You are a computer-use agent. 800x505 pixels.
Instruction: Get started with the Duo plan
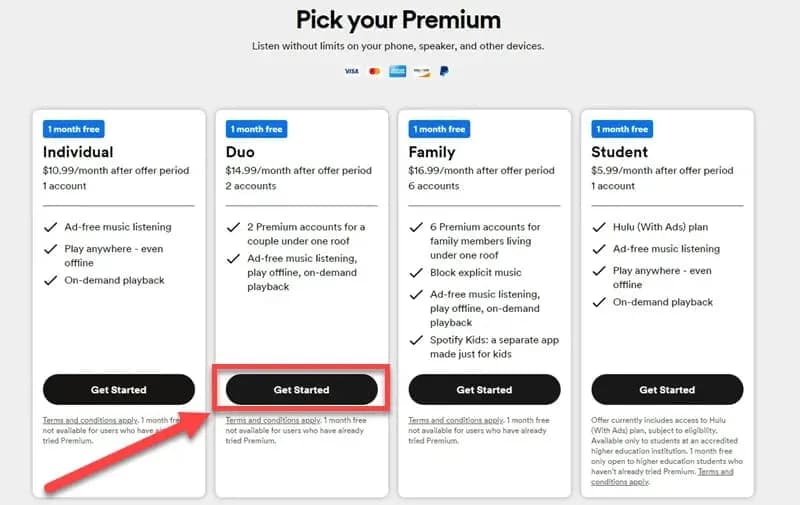click(x=301, y=390)
